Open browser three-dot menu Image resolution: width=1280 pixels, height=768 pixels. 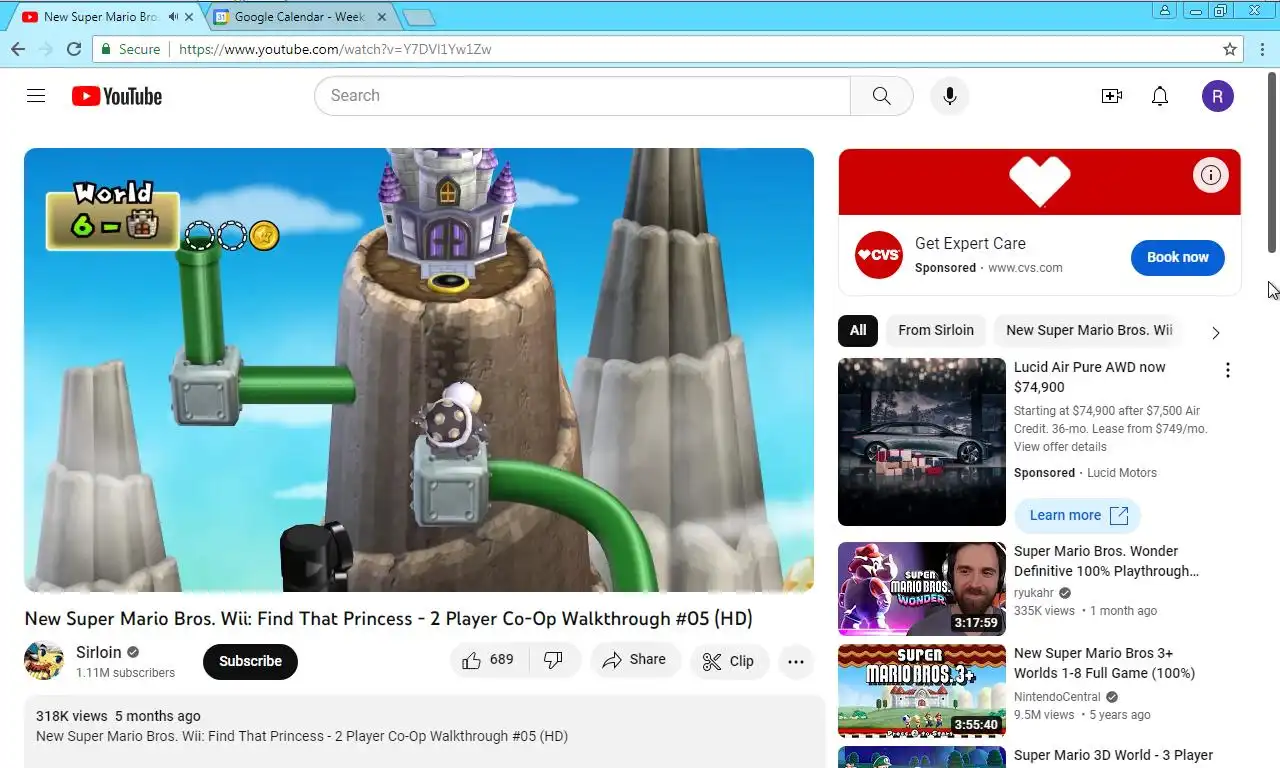tap(1261, 49)
